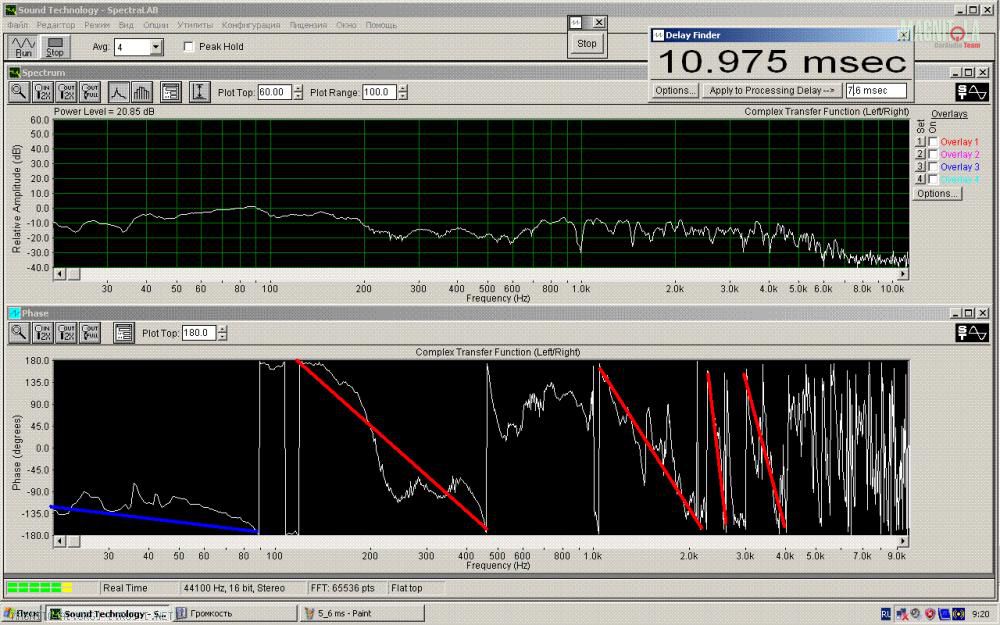Click the Spectrum scrollbar thumb

[73, 274]
